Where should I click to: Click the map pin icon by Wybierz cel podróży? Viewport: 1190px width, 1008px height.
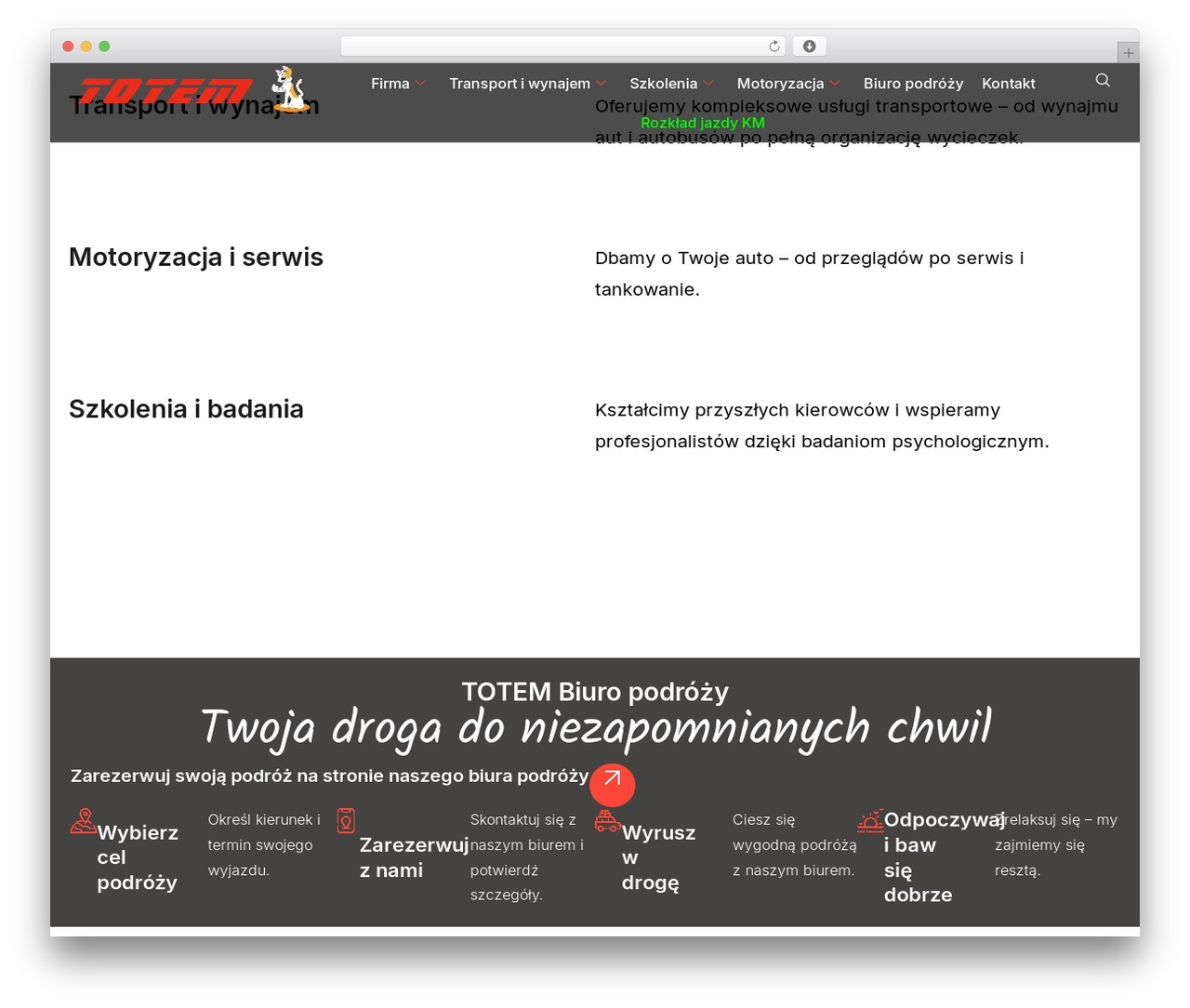click(84, 821)
